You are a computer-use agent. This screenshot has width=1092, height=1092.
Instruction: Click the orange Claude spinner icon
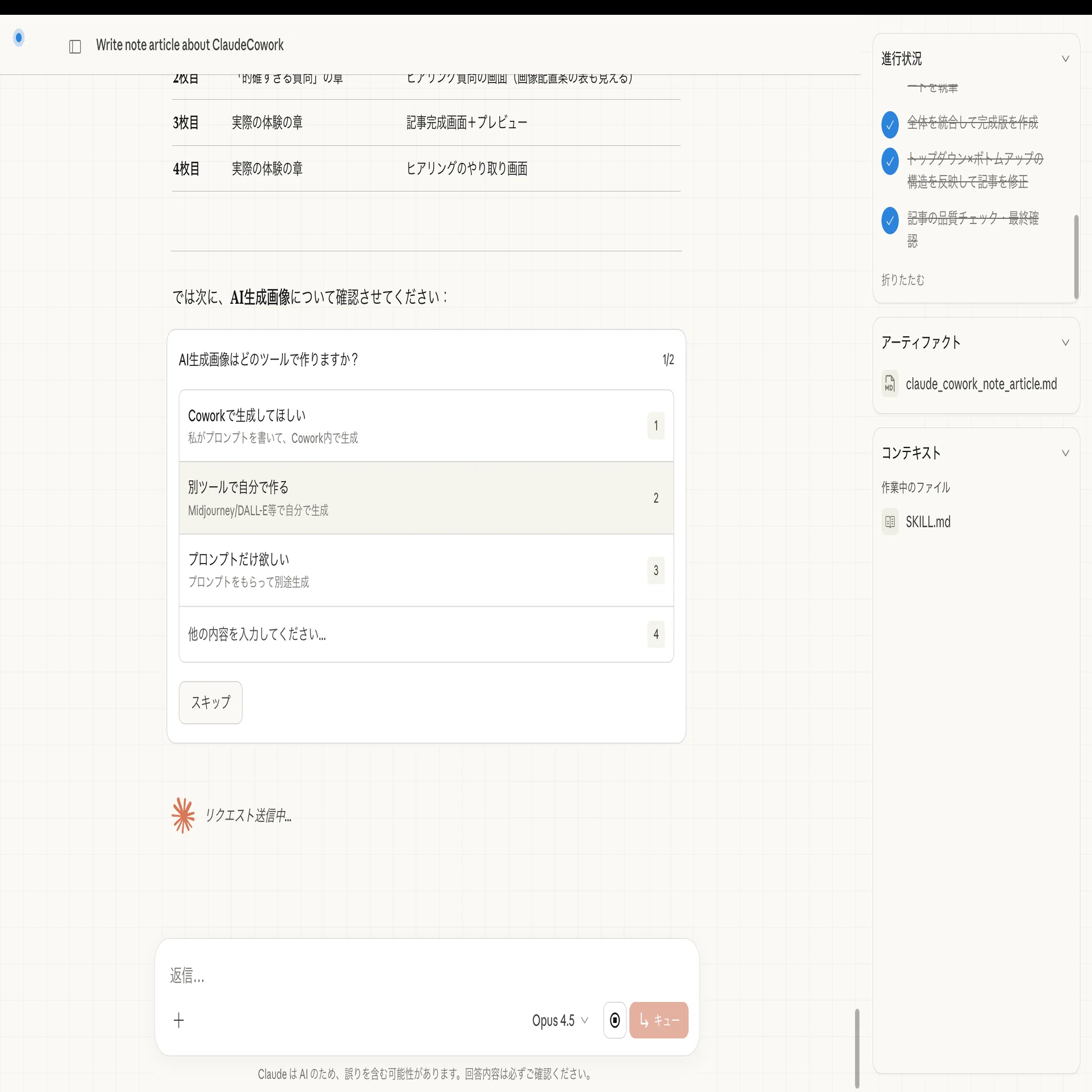tap(183, 815)
